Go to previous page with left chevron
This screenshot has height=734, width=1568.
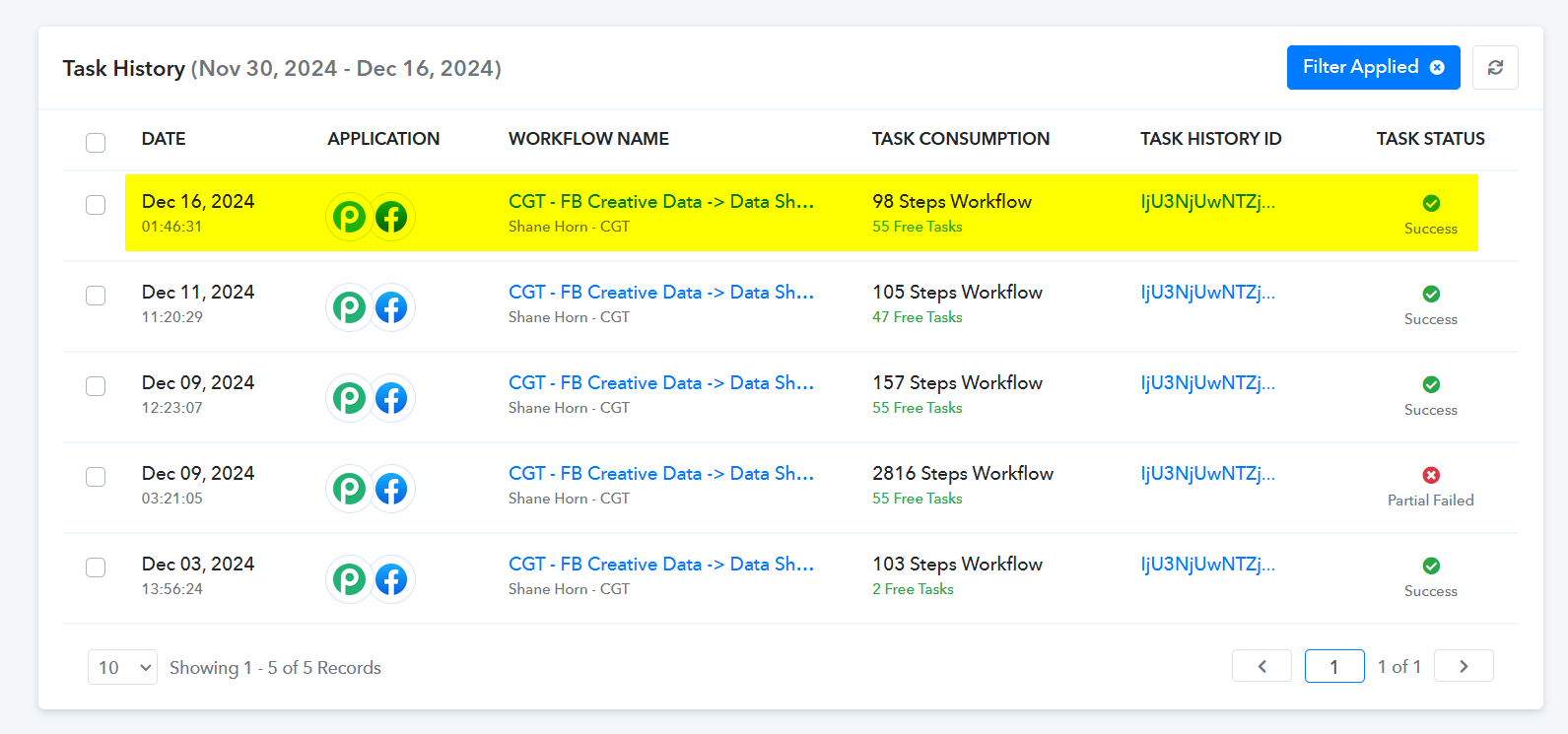pyautogui.click(x=1261, y=666)
